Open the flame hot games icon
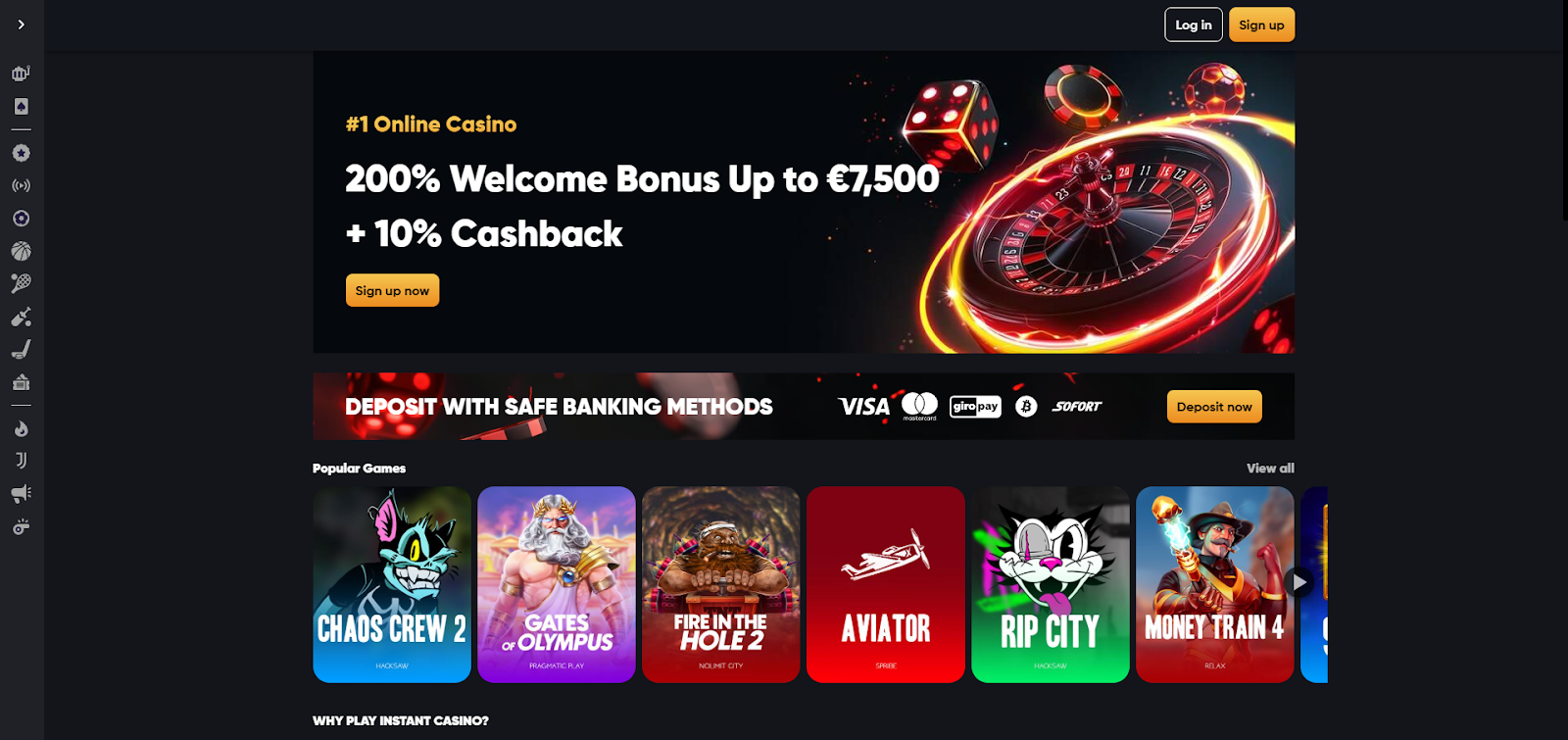1568x740 pixels. [21, 428]
